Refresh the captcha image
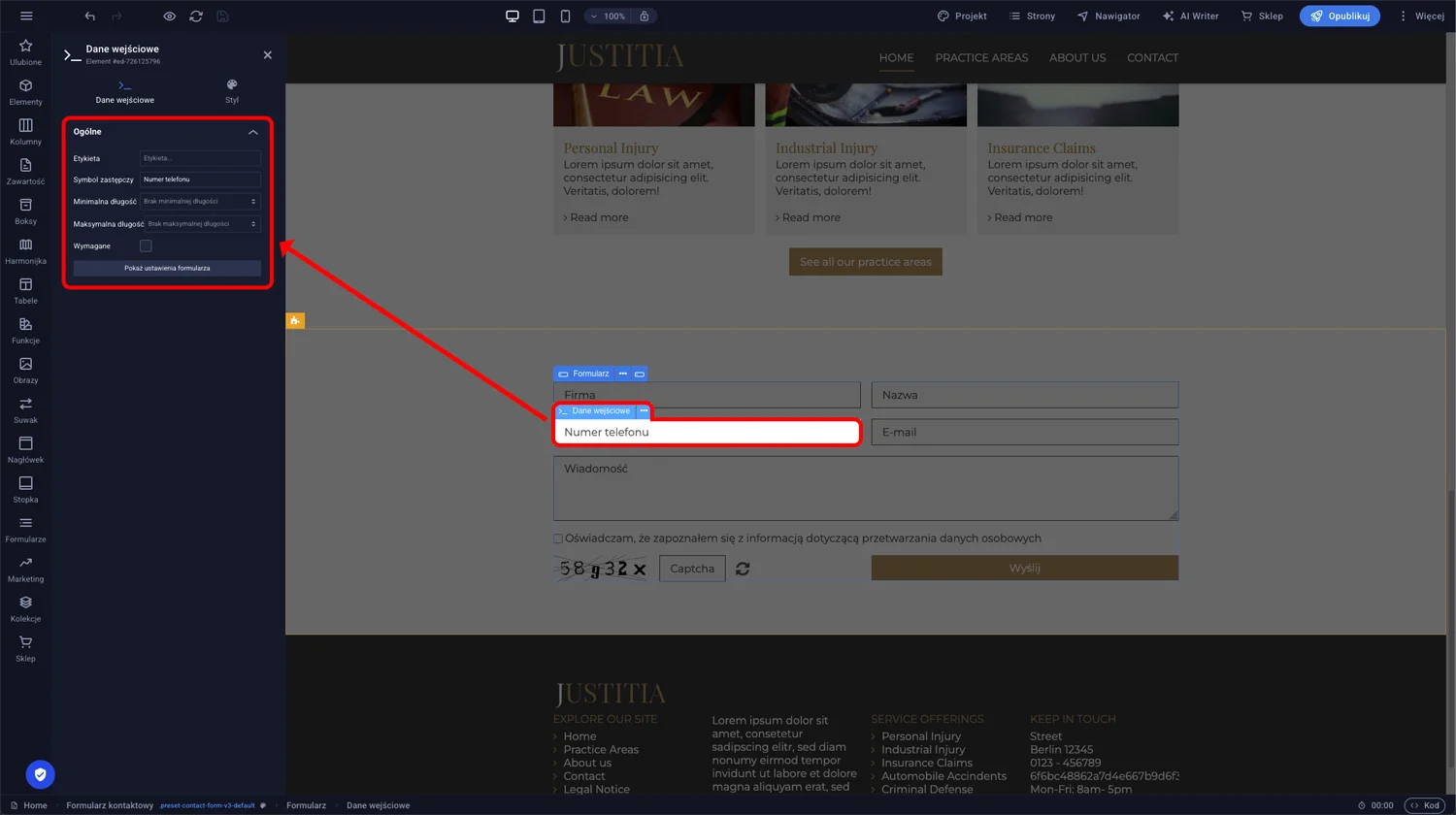 pos(743,569)
